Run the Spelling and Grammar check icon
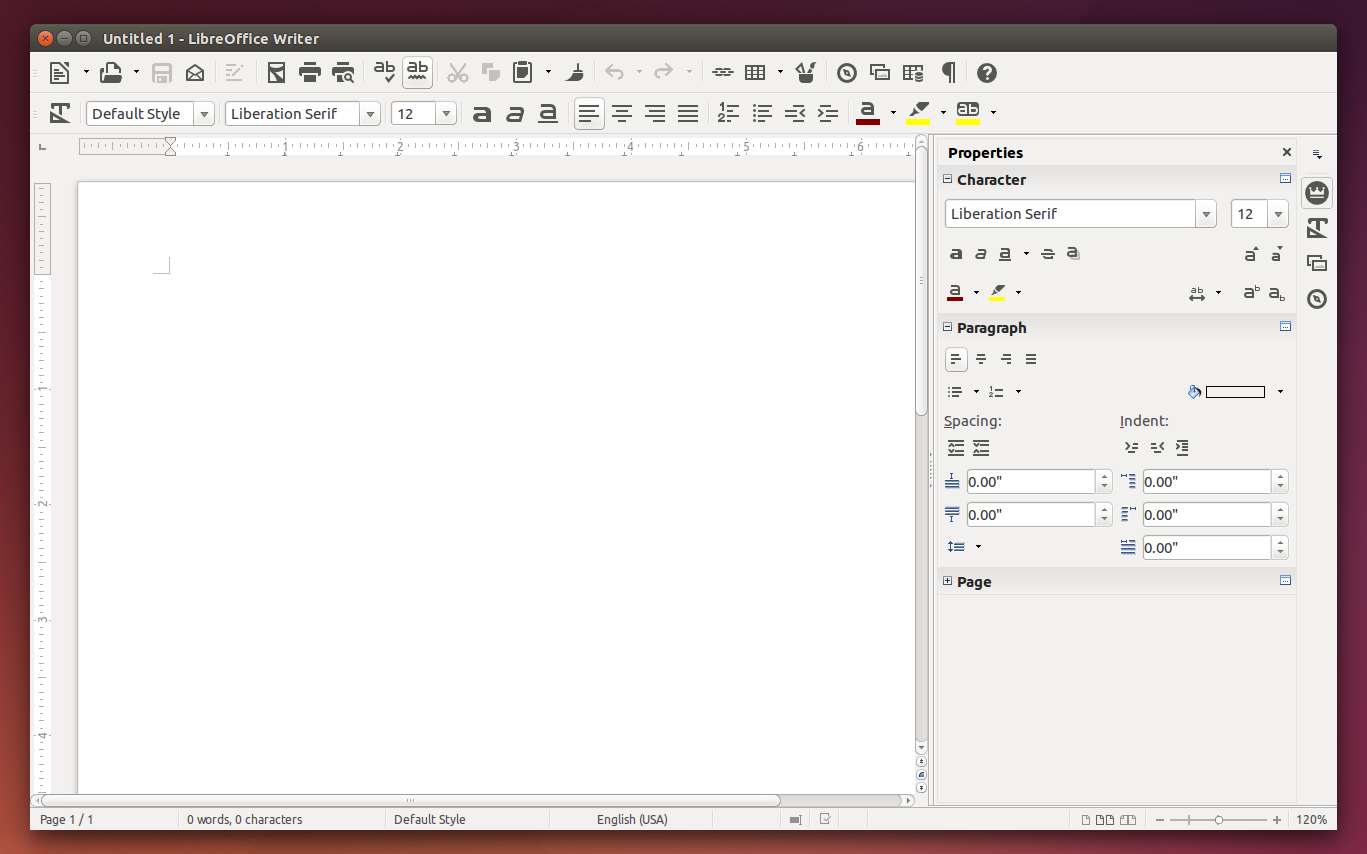1367x854 pixels. point(384,71)
